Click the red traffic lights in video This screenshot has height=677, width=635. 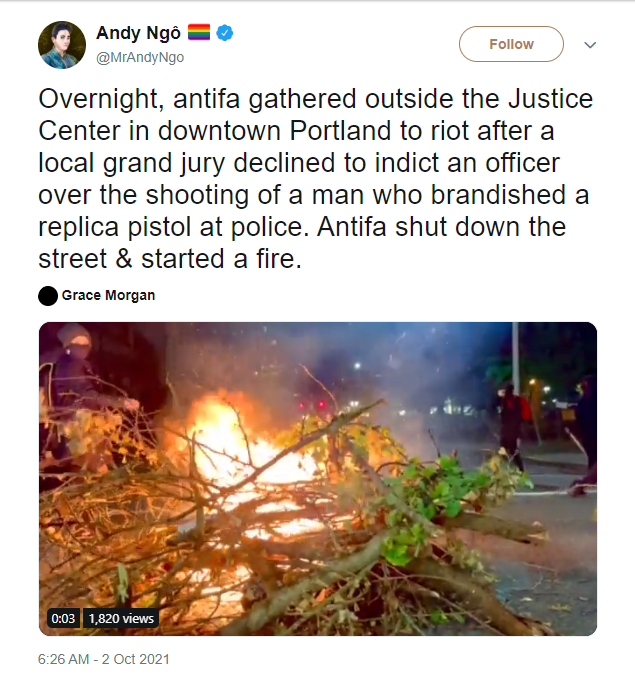pos(312,405)
